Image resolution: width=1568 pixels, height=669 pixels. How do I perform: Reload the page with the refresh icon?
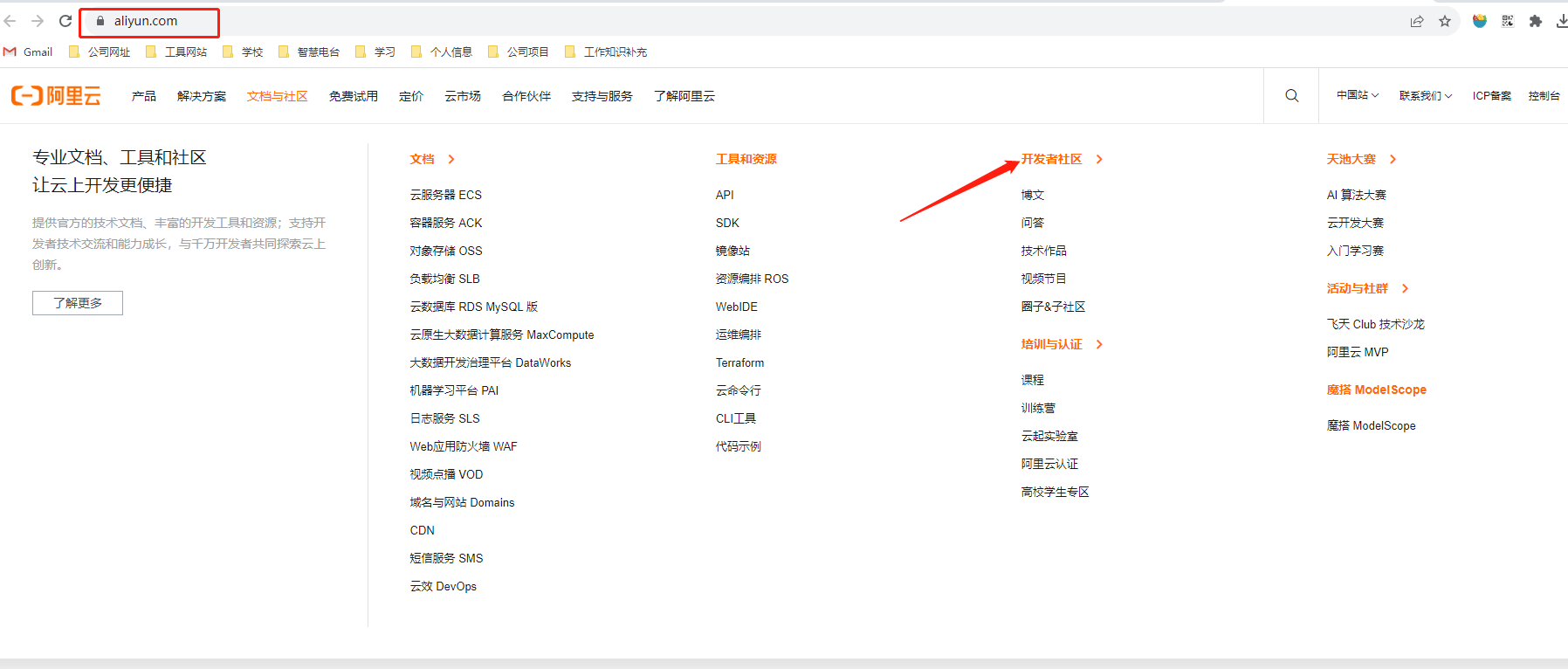tap(65, 21)
